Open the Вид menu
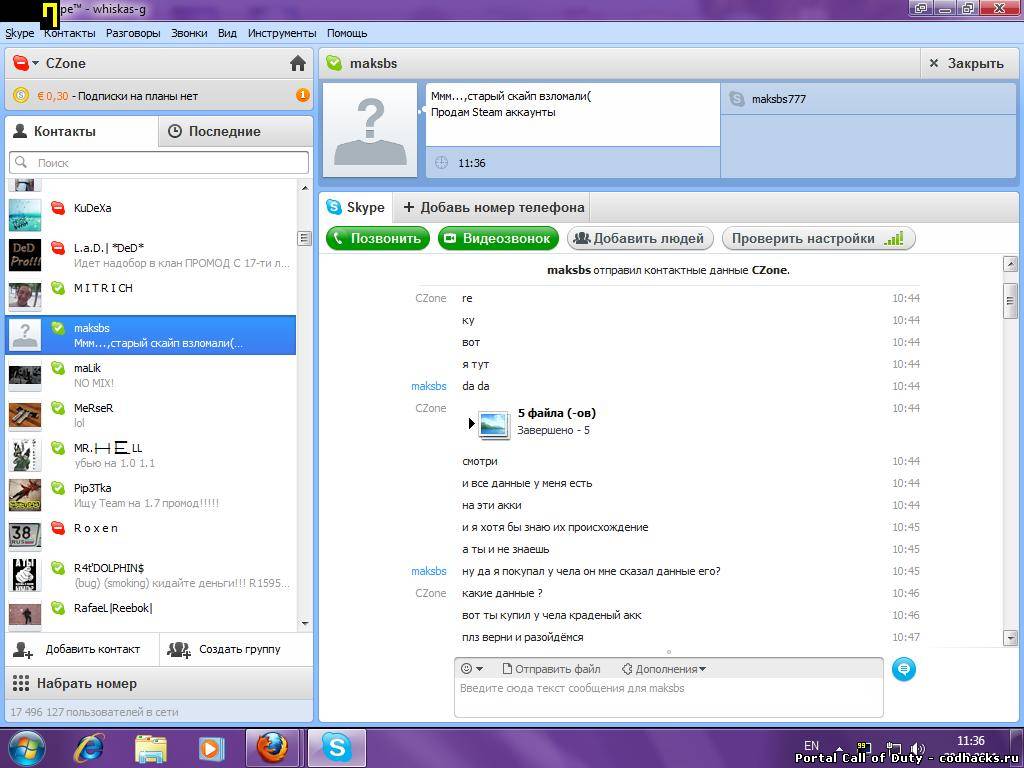The image size is (1024, 768). 227,33
